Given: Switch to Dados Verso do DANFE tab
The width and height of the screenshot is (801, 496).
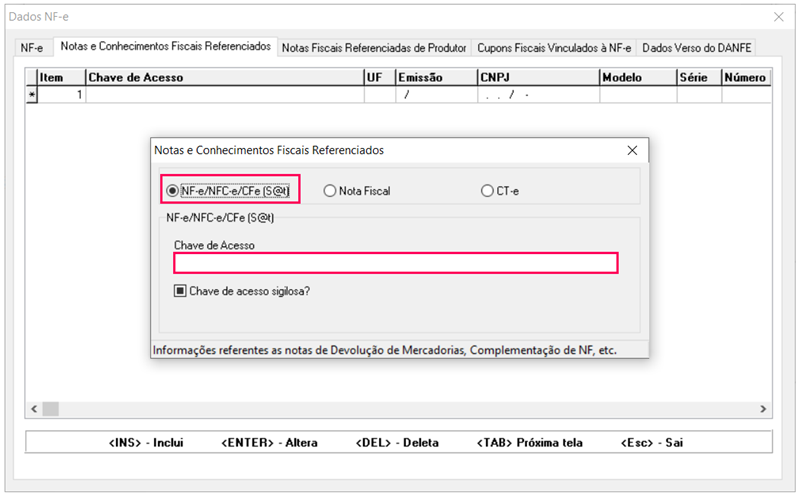Looking at the screenshot, I should pos(697,48).
